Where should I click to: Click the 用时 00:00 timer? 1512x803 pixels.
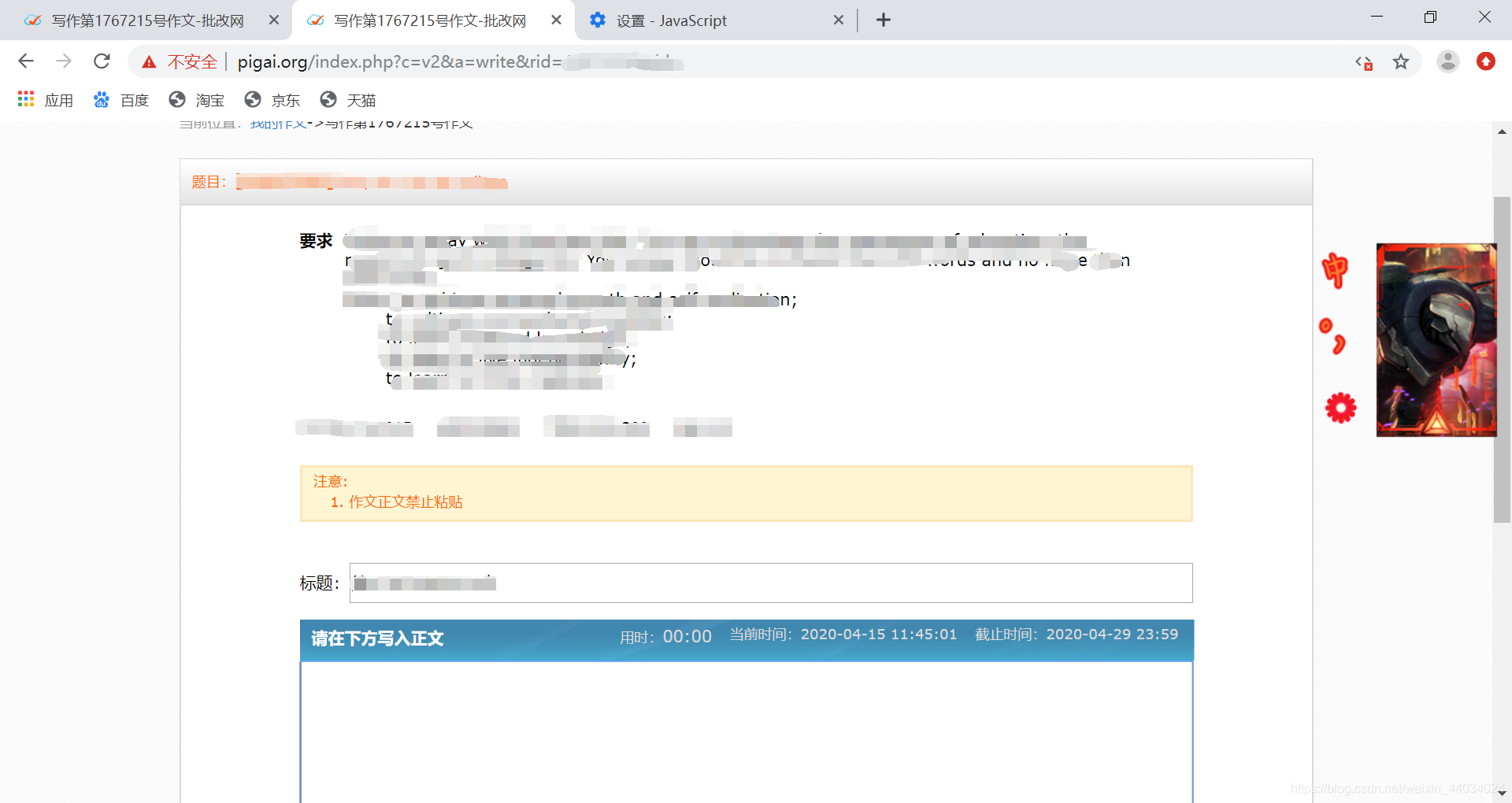tap(665, 636)
